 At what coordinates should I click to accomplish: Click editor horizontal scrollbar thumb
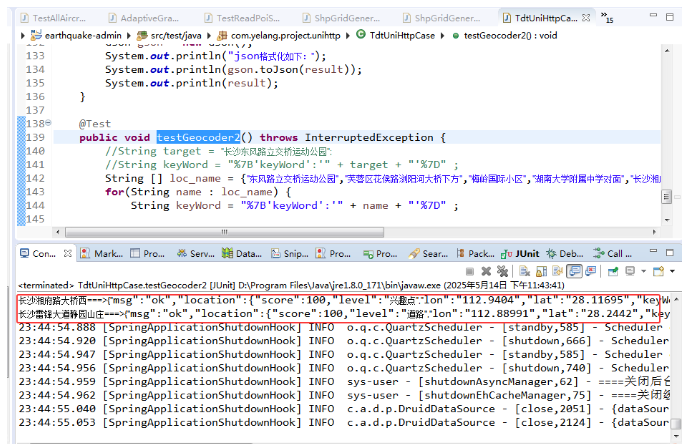pyautogui.click(x=224, y=232)
